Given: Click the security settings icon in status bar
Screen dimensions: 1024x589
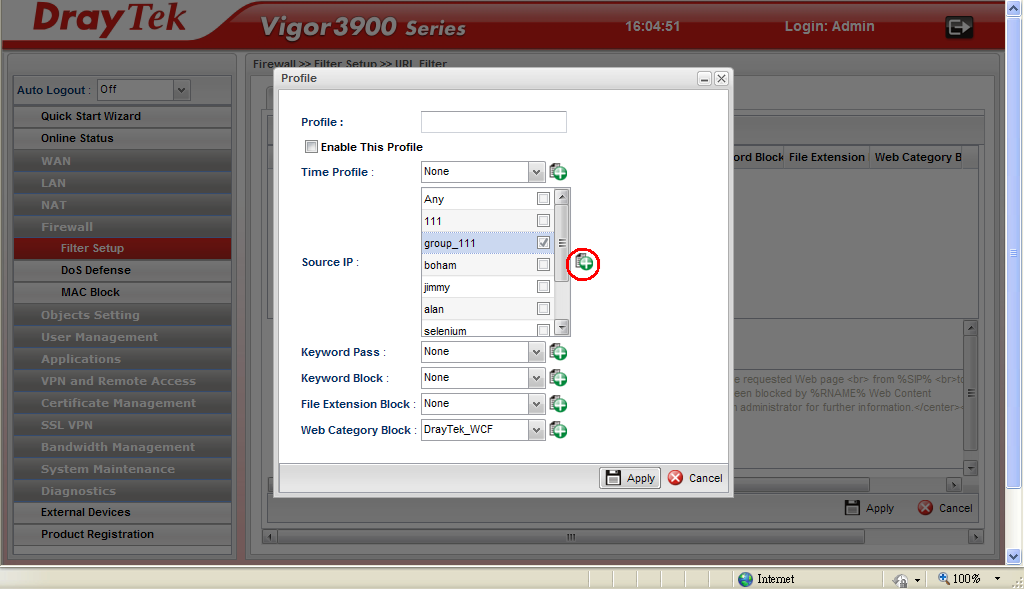Looking at the screenshot, I should (900, 580).
